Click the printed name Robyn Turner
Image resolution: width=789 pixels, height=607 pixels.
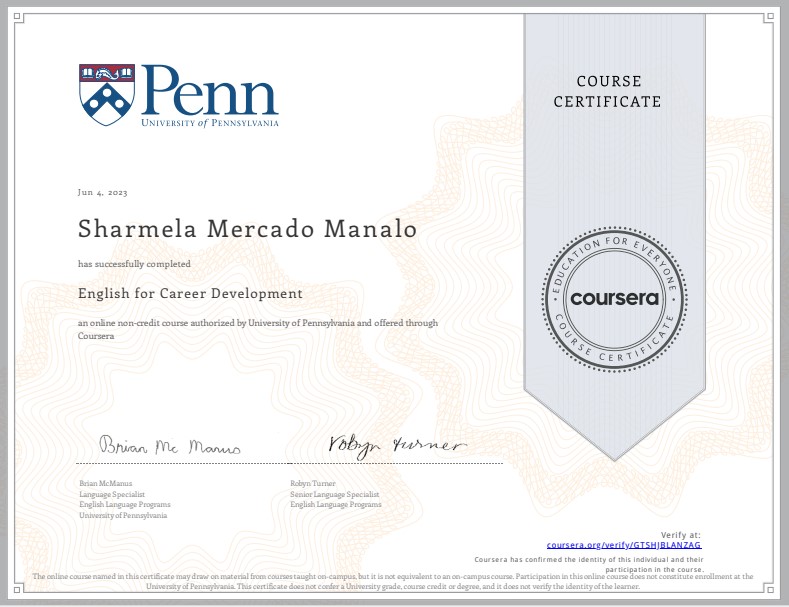click(x=312, y=483)
